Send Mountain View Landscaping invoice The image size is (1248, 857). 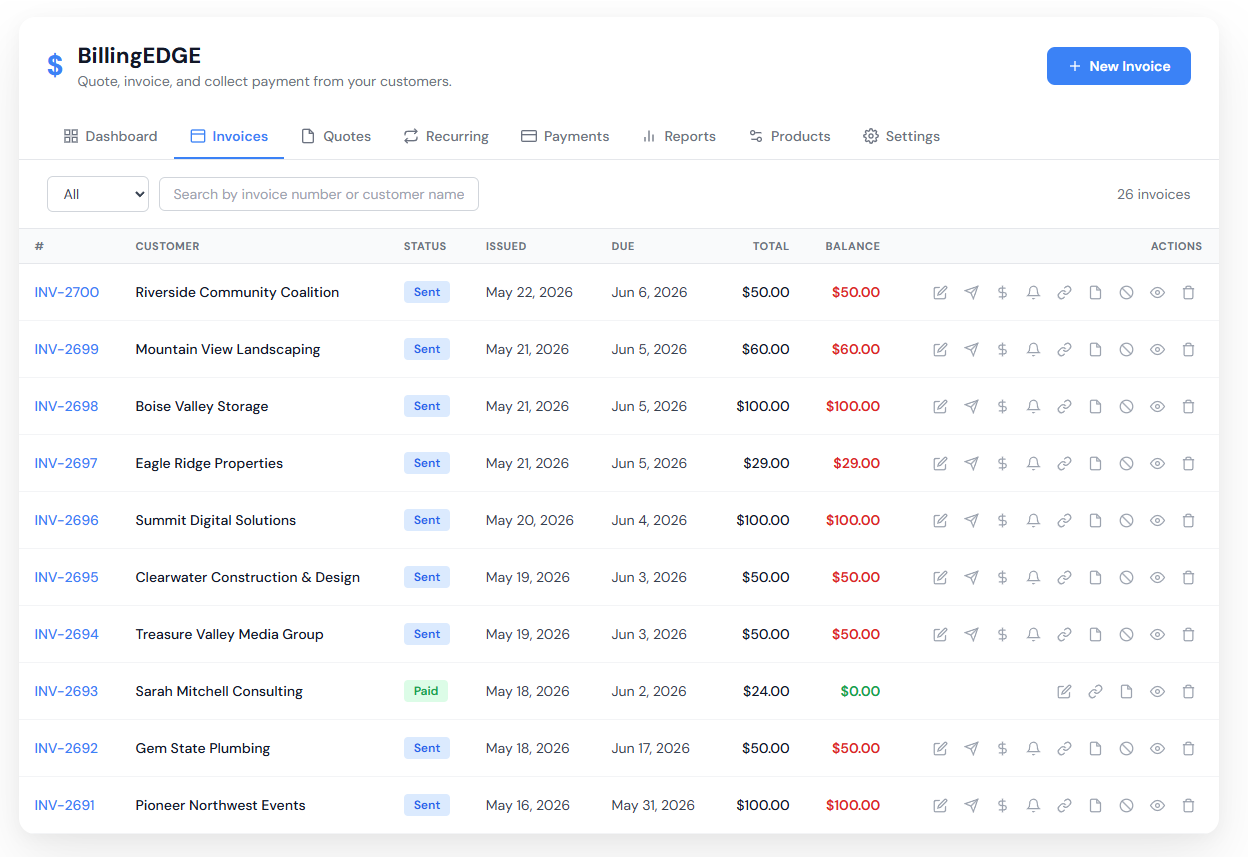pyautogui.click(x=971, y=350)
